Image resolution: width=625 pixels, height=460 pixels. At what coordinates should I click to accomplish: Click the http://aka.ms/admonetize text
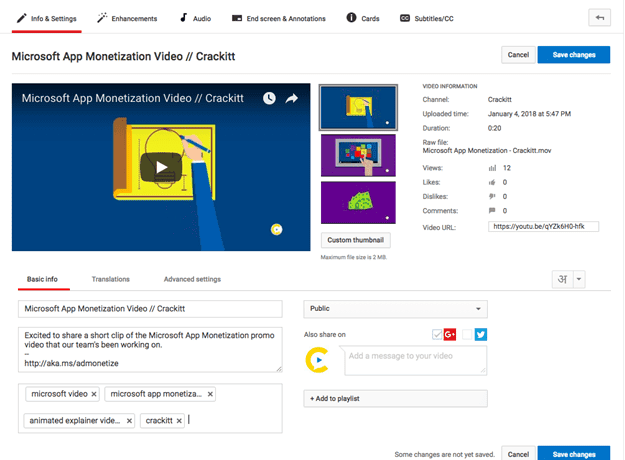click(71, 364)
